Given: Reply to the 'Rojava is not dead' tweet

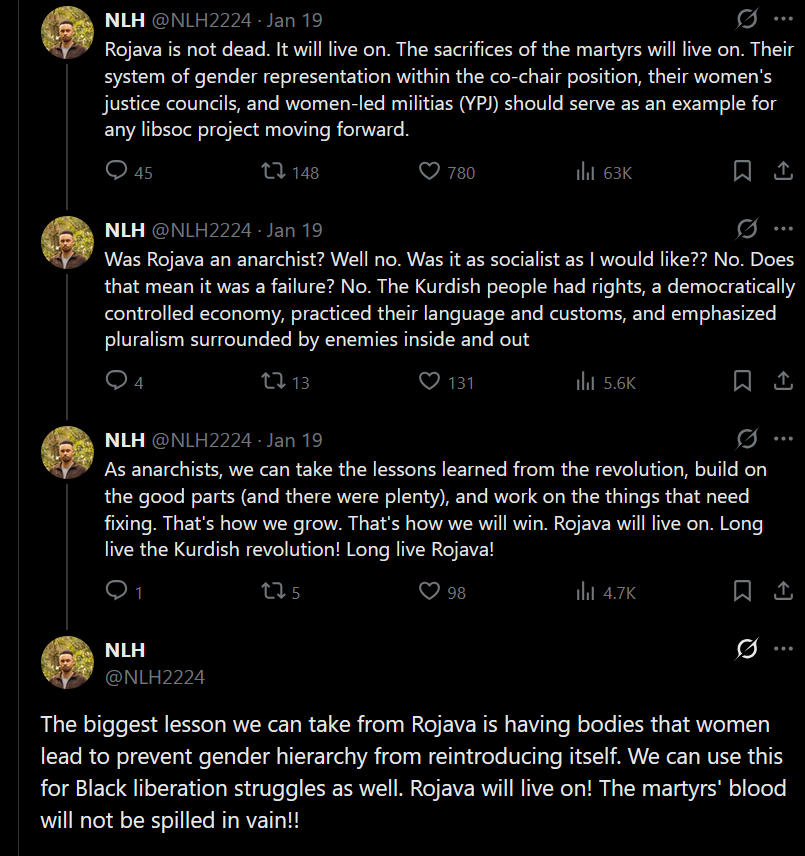Looking at the screenshot, I should tap(117, 172).
